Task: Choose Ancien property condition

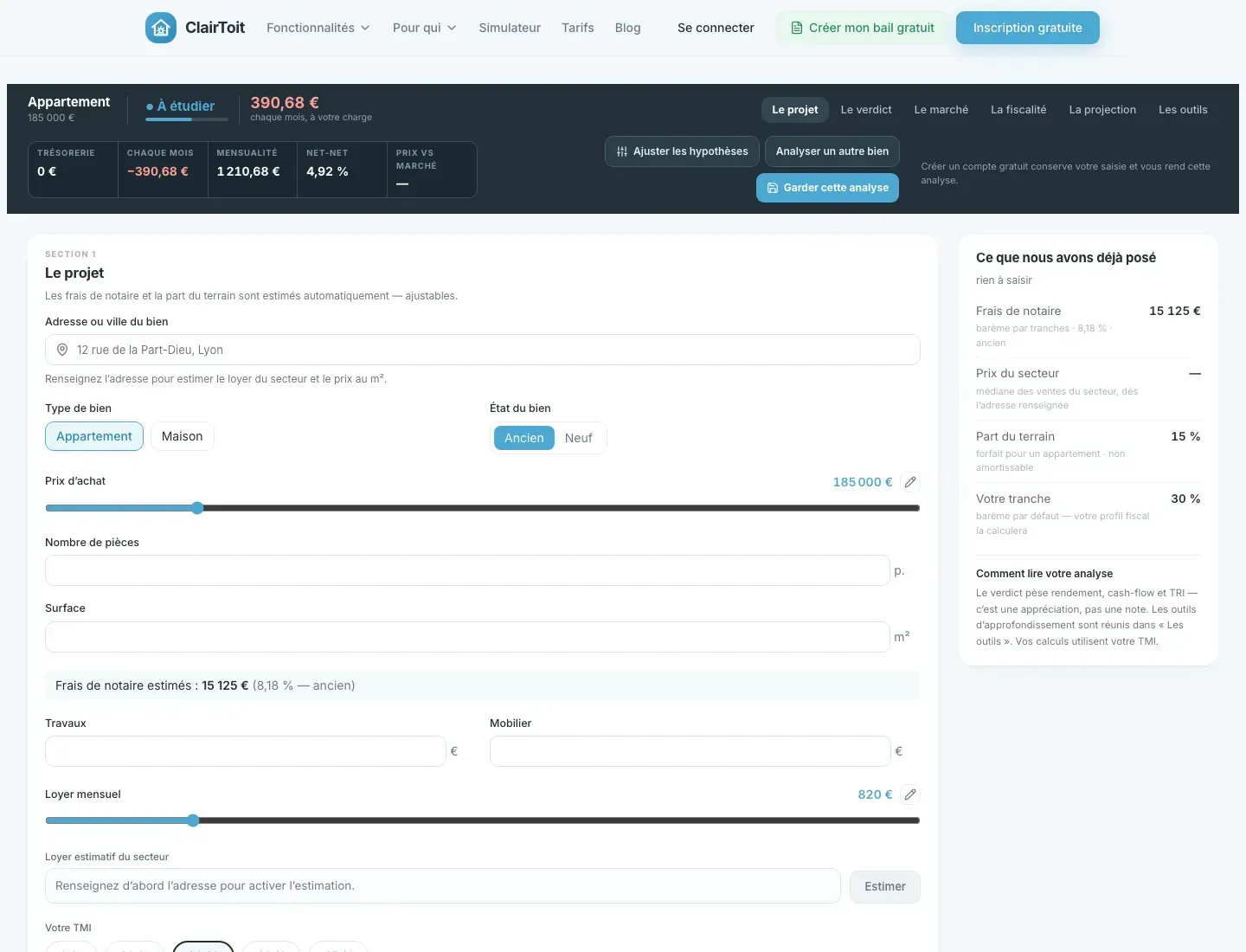Action: tap(524, 438)
